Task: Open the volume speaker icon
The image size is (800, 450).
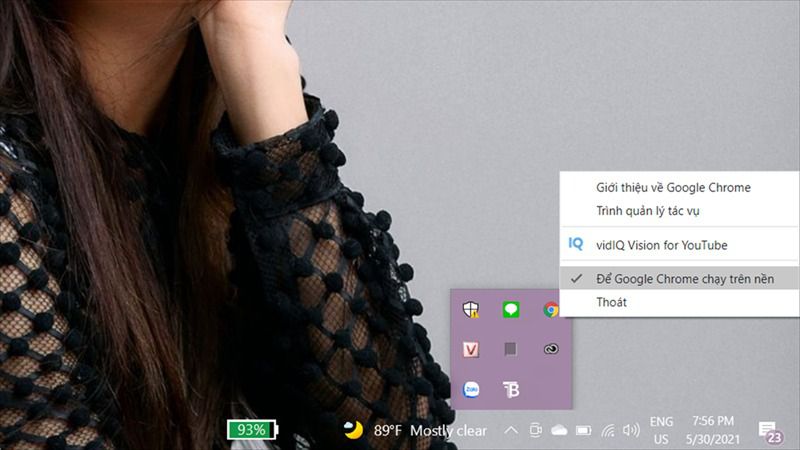Action: coord(631,431)
